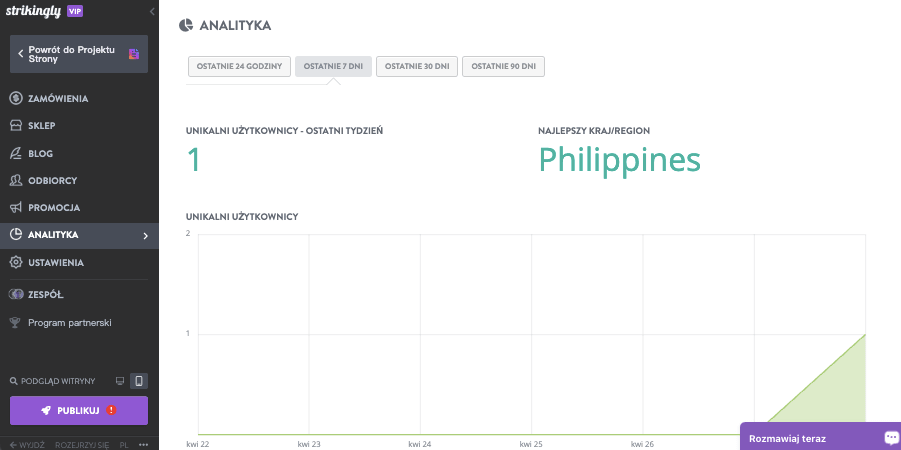
Task: Click the Philippines country value
Action: [619, 160]
